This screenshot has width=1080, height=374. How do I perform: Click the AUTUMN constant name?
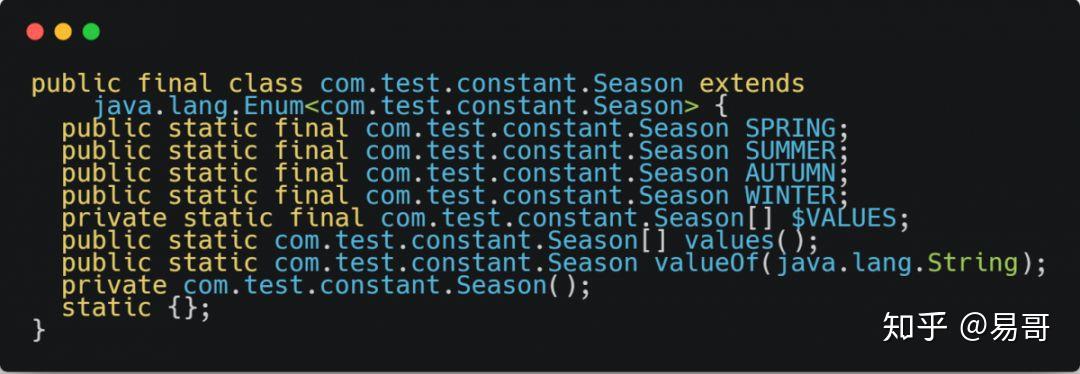[790, 174]
